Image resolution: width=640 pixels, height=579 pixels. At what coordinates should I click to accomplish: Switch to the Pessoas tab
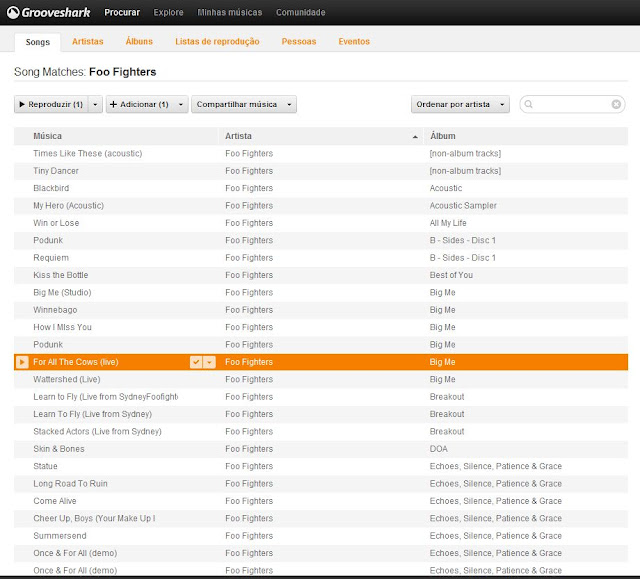[x=299, y=41]
